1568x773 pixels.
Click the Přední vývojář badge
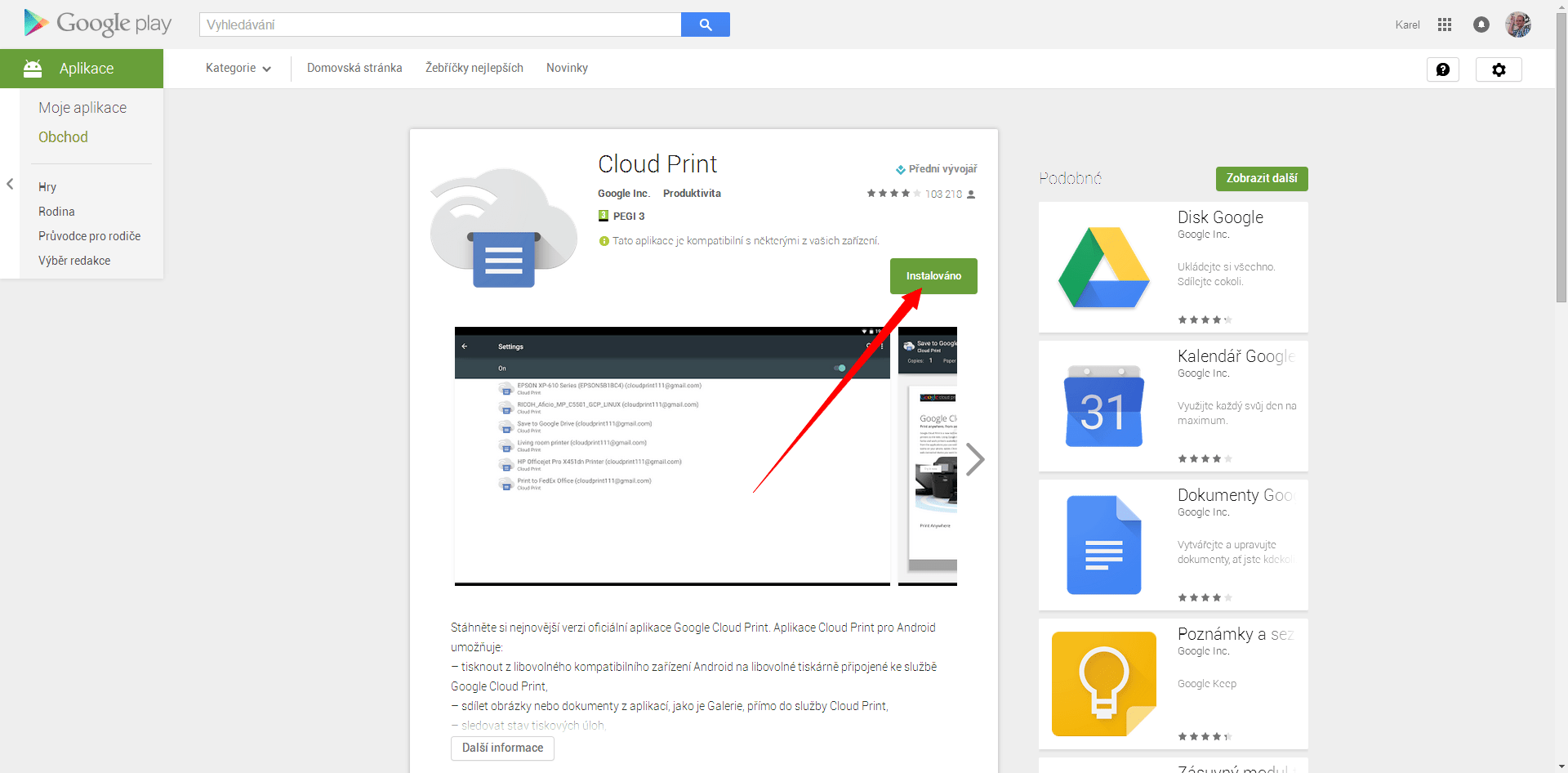pos(936,169)
